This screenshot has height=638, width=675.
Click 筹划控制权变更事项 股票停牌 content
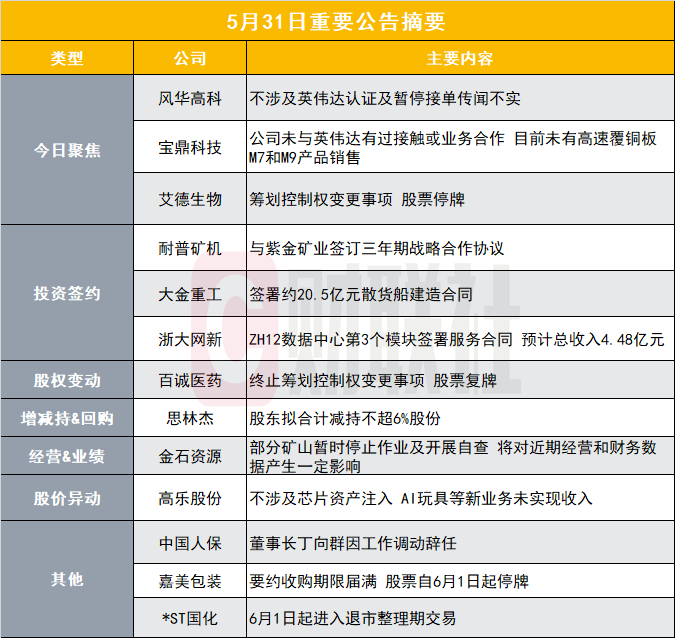[357, 199]
